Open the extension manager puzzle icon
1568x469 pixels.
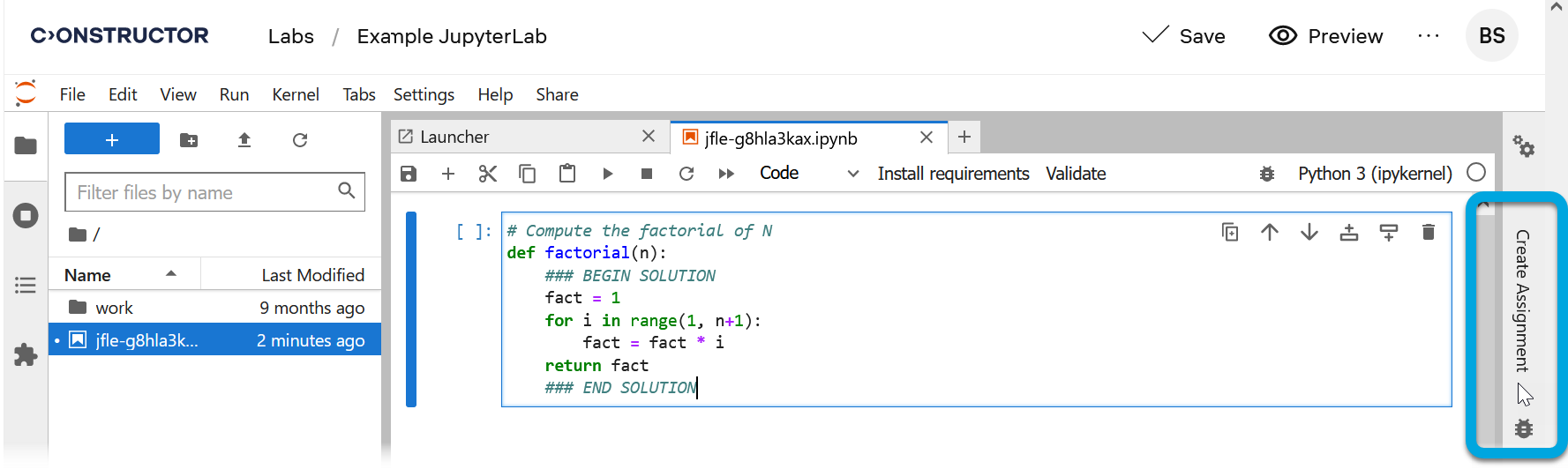click(26, 355)
